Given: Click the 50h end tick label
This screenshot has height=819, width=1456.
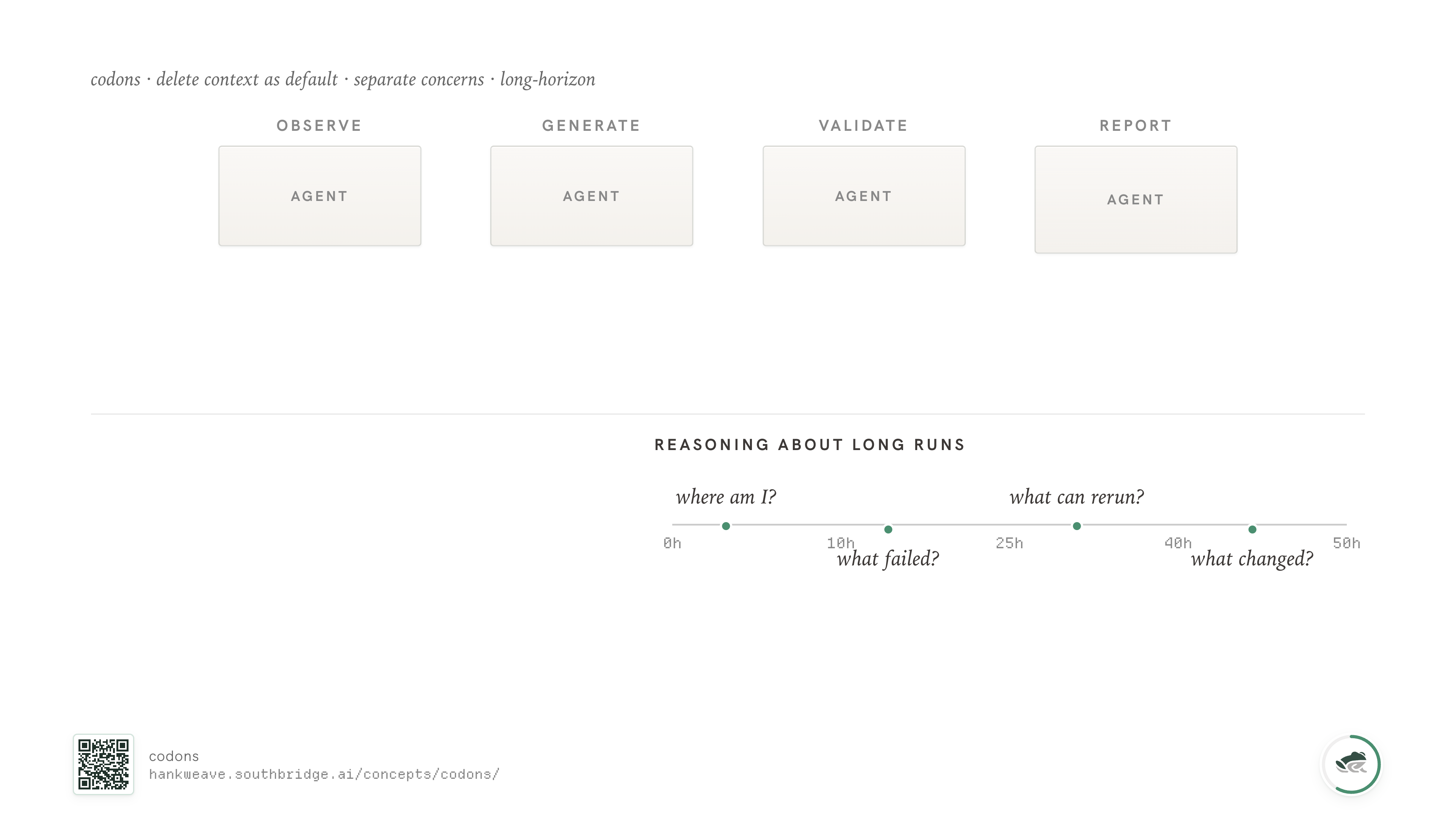Looking at the screenshot, I should pos(1346,543).
